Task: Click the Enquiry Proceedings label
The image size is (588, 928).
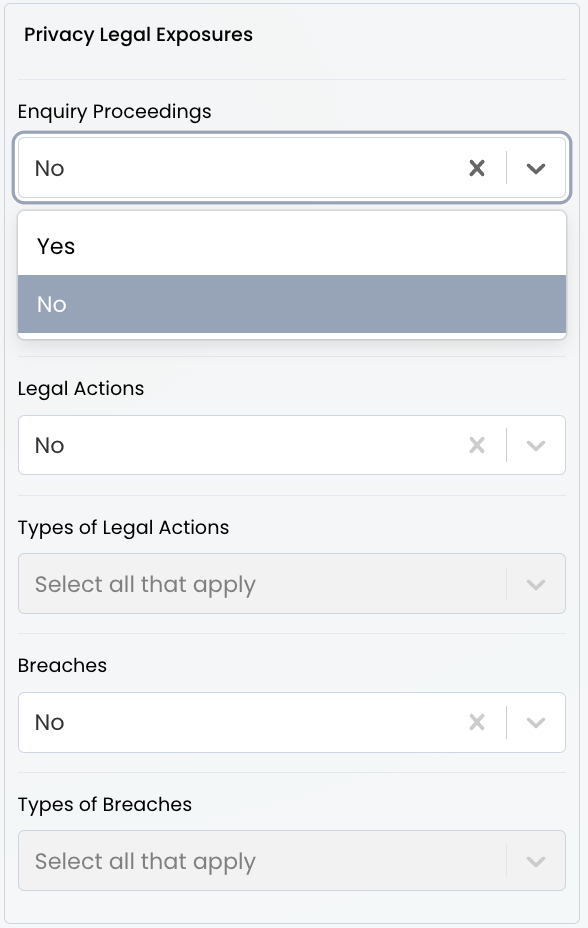Action: click(115, 112)
